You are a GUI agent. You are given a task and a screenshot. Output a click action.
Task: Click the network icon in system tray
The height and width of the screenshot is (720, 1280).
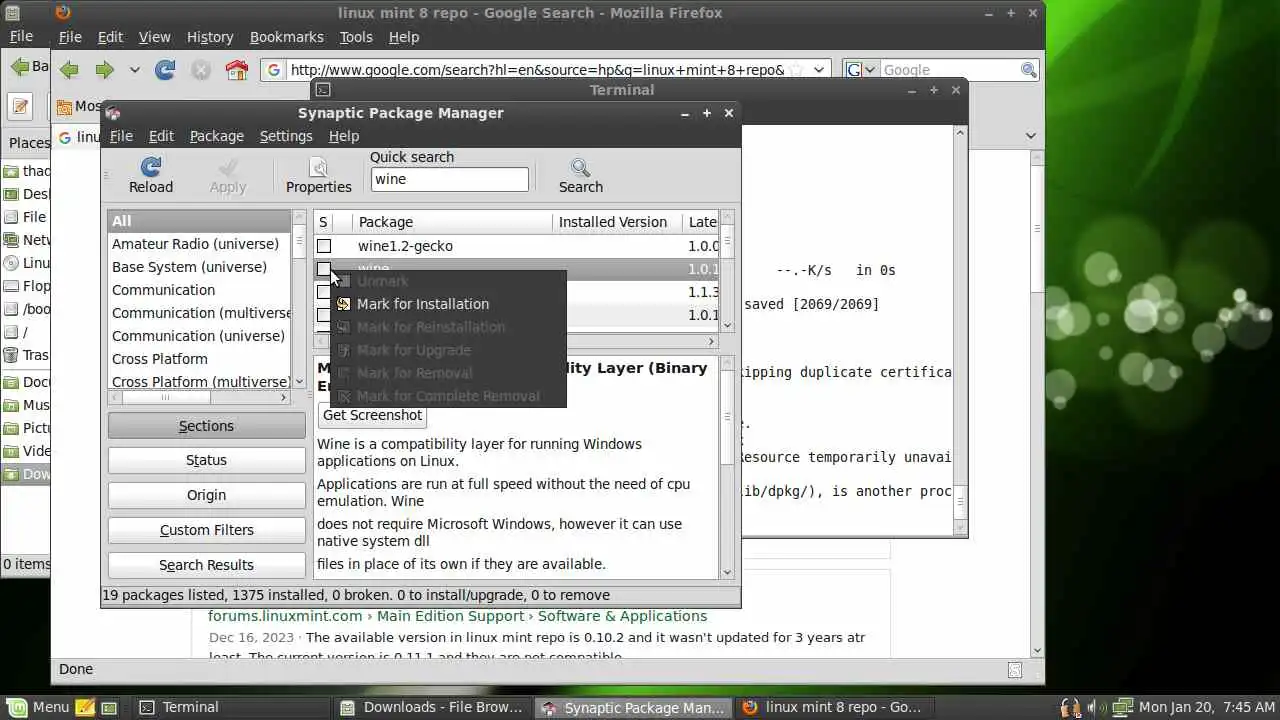(x=1123, y=707)
